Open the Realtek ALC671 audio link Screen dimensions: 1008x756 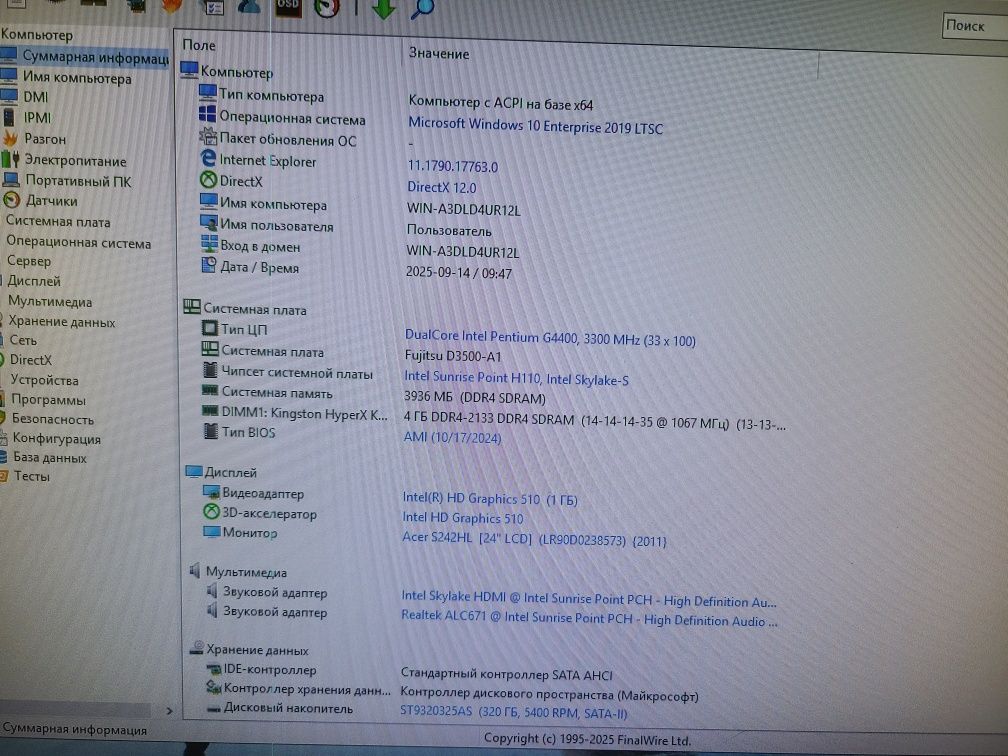coord(589,618)
